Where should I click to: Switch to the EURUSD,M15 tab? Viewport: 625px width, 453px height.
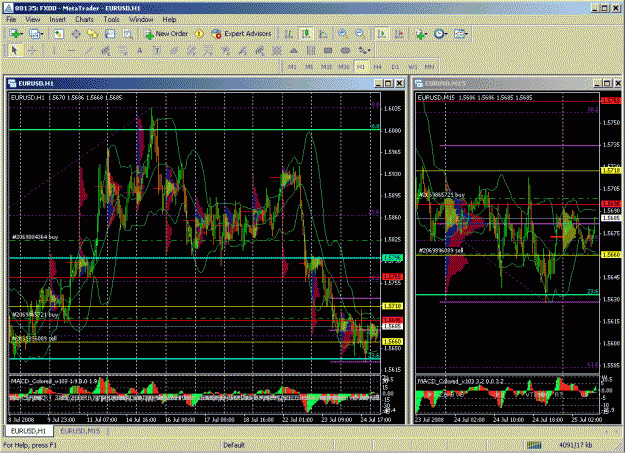(x=80, y=431)
